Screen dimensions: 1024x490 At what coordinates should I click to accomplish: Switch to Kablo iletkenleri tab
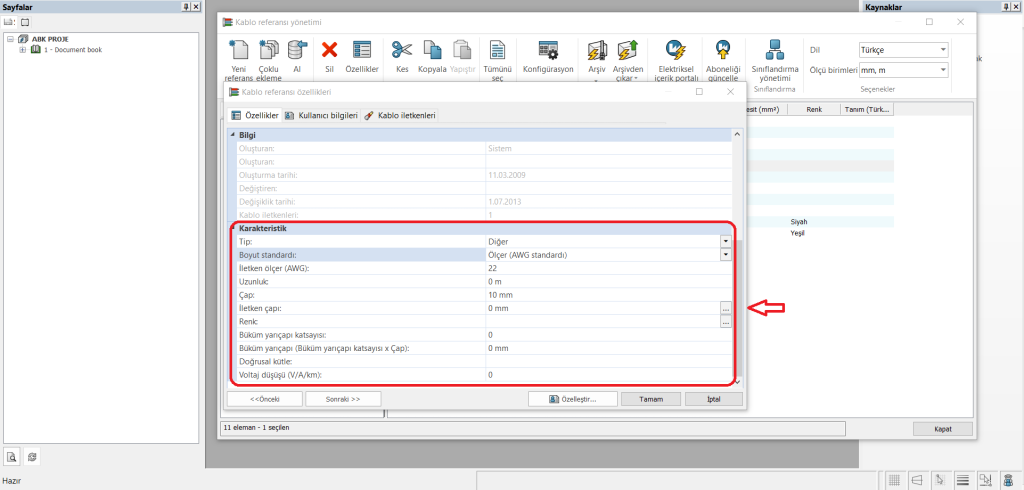[x=399, y=115]
